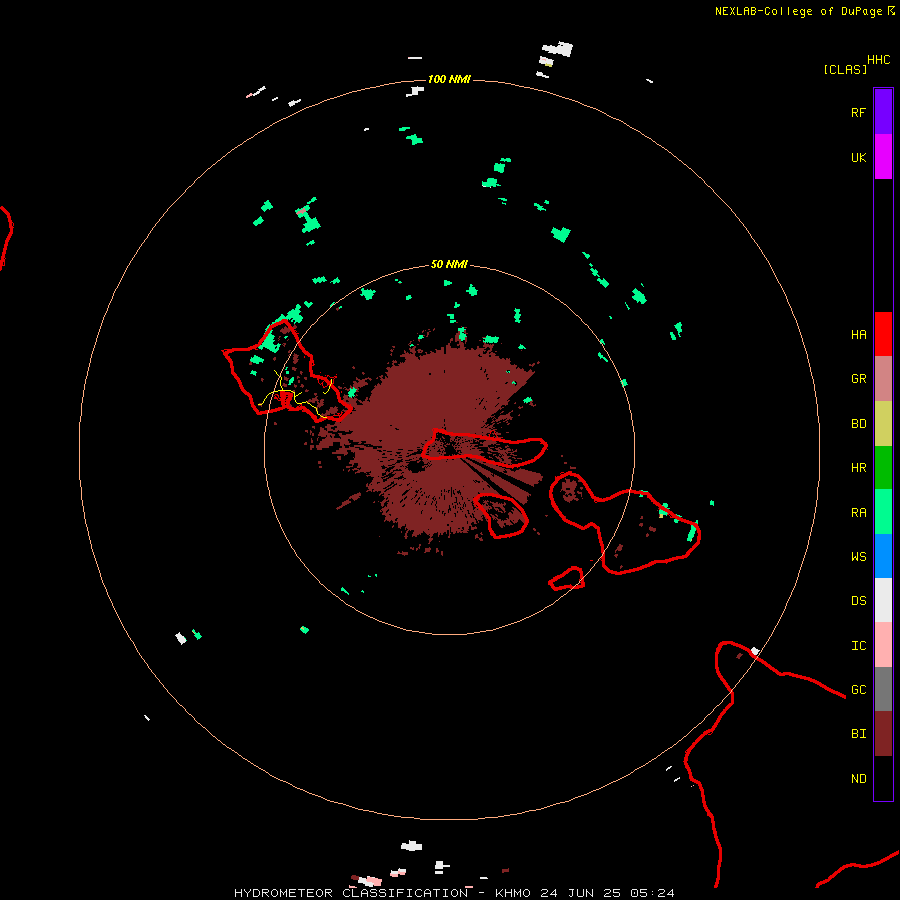Click the IC legend label
Image resolution: width=900 pixels, height=900 pixels.
tap(858, 646)
